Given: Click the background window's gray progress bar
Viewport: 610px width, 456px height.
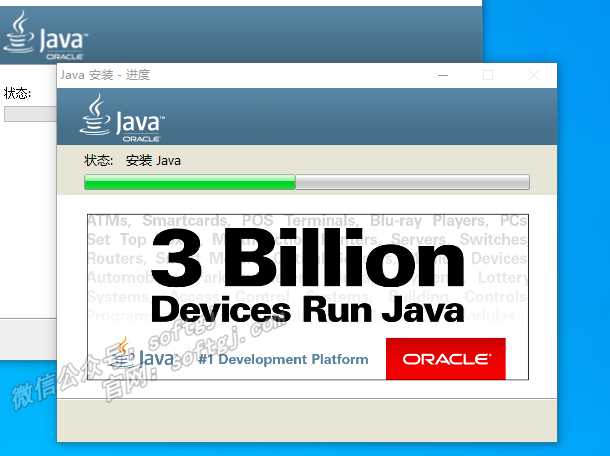Looking at the screenshot, I should [x=30, y=114].
